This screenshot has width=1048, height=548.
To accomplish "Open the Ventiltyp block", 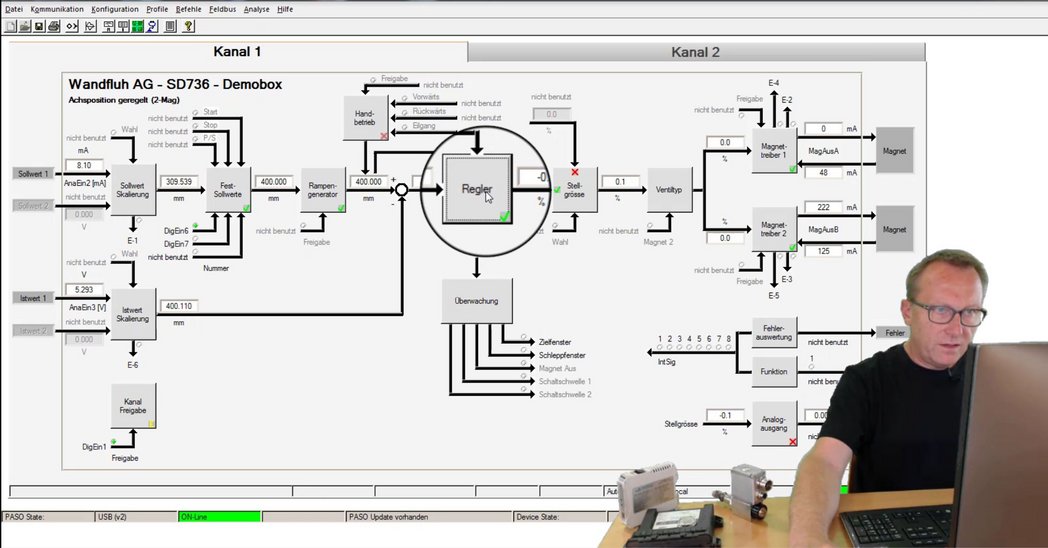I will [x=669, y=190].
